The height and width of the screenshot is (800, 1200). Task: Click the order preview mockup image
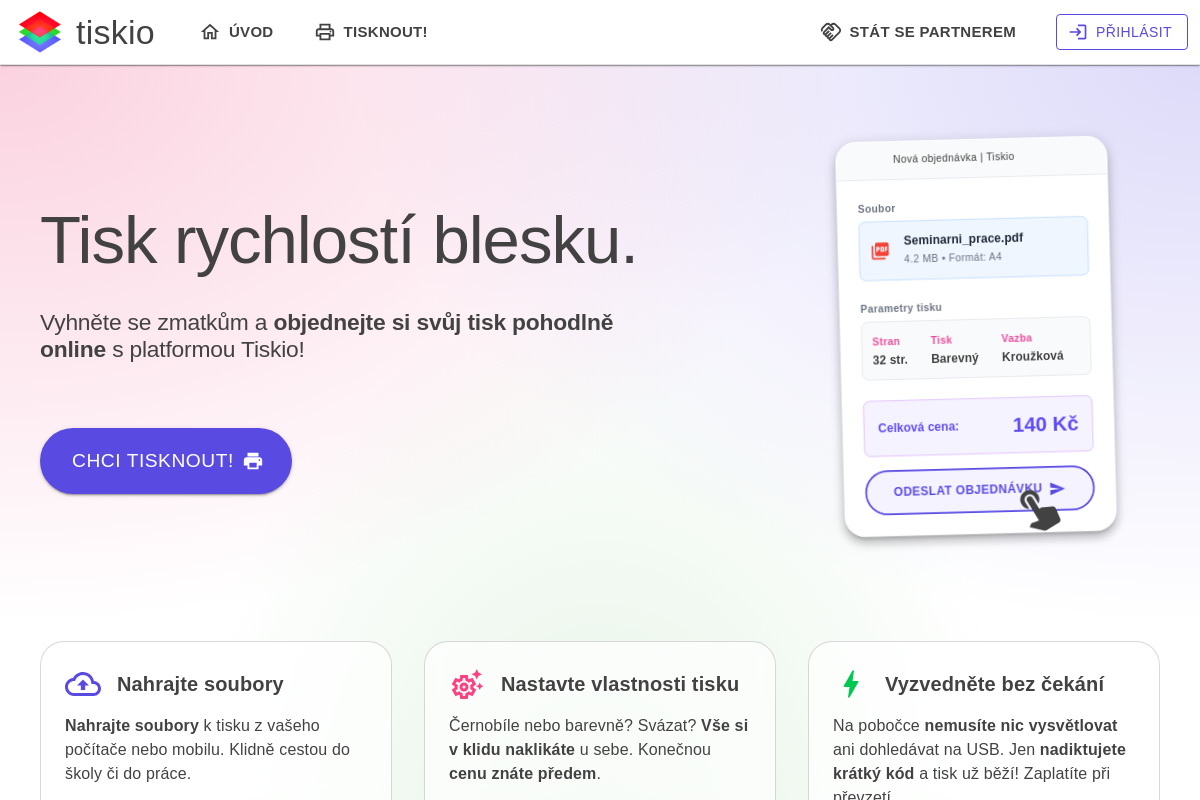[976, 336]
